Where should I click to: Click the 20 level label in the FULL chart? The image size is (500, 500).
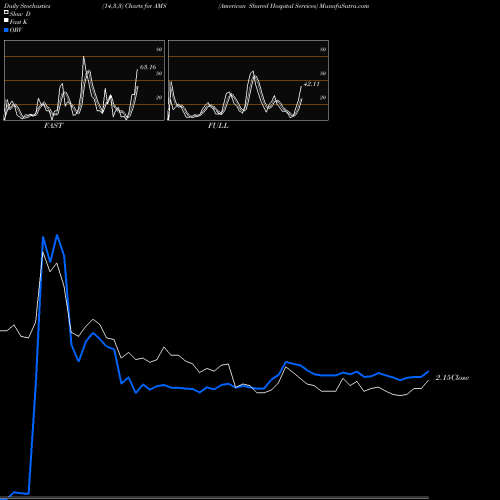tap(323, 97)
